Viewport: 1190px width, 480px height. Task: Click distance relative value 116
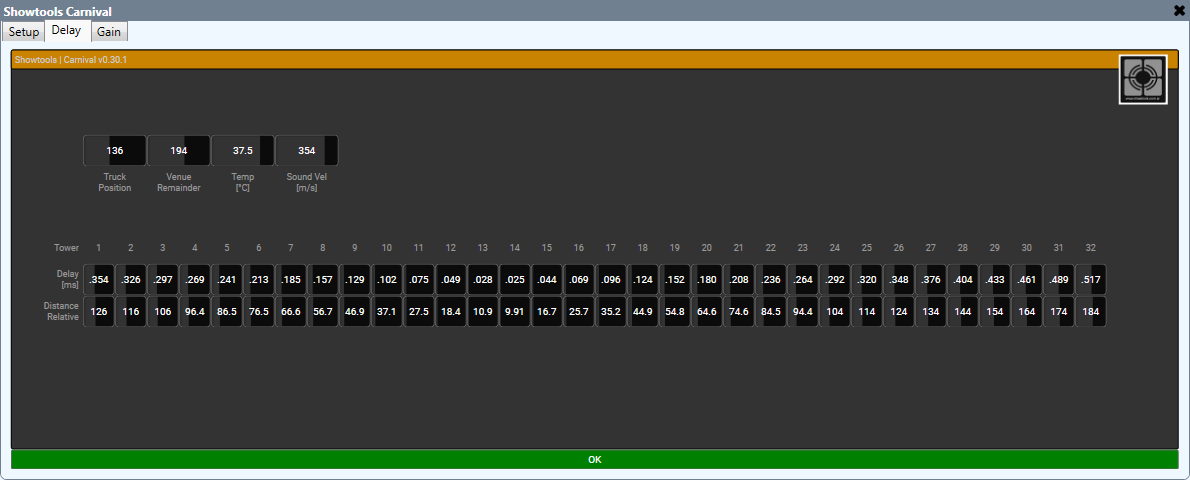pyautogui.click(x=131, y=311)
